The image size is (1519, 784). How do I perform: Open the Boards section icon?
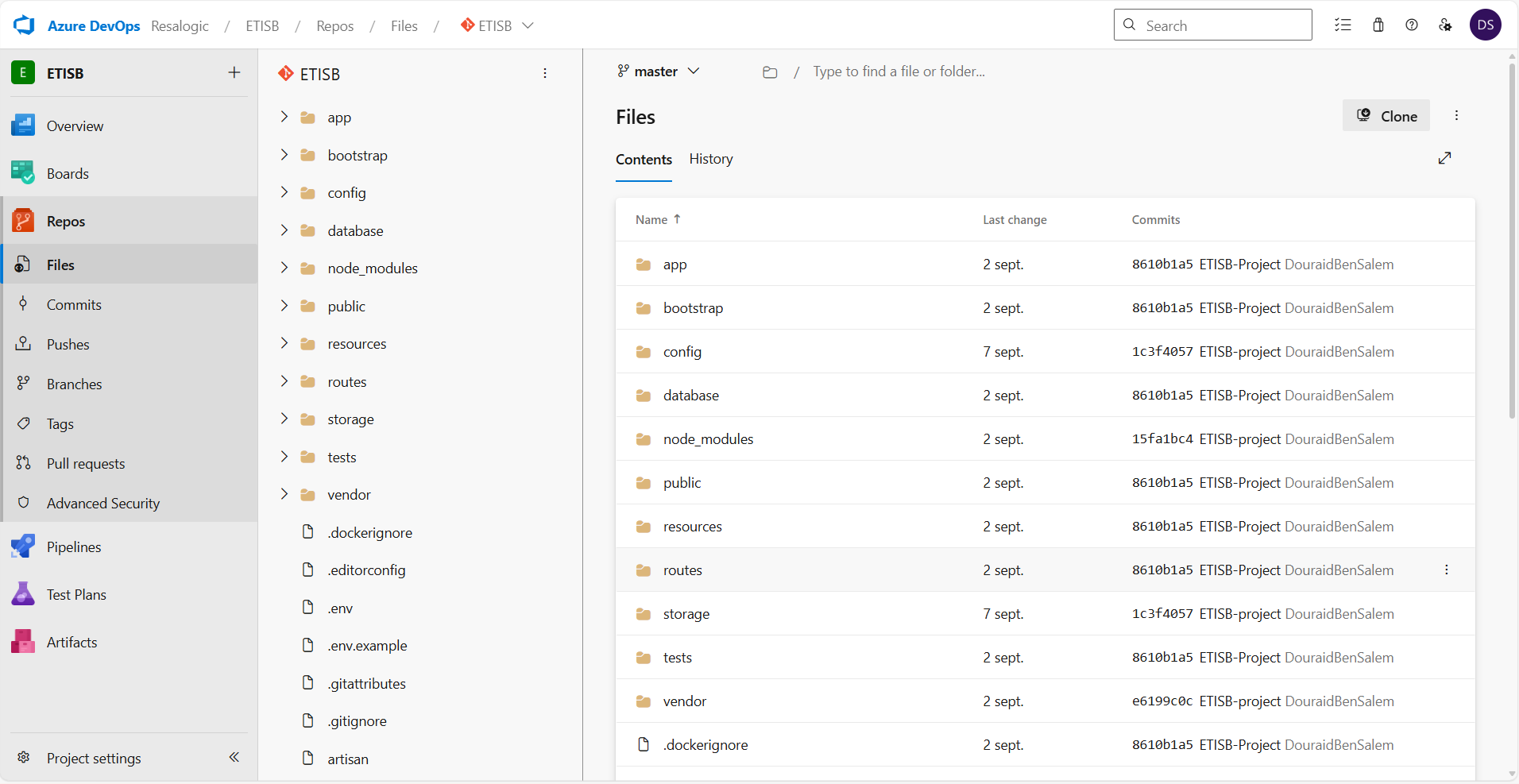coord(23,173)
